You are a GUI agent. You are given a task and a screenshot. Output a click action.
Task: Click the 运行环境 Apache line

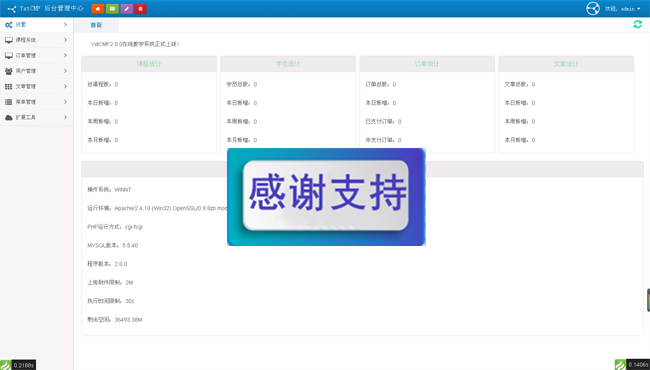click(x=157, y=208)
